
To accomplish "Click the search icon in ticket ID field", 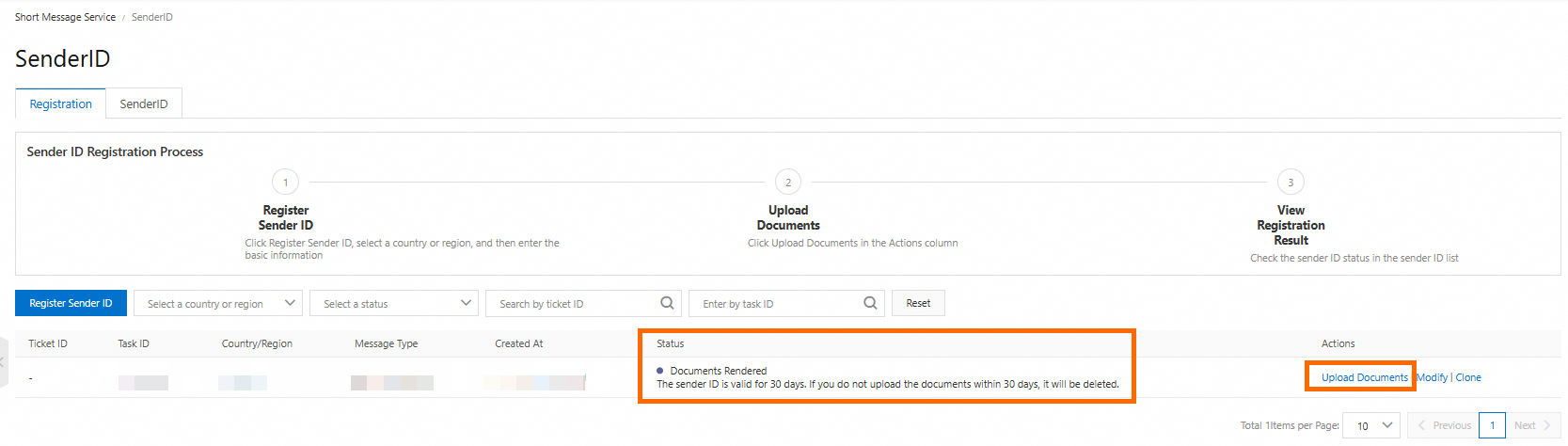I will coord(667,303).
